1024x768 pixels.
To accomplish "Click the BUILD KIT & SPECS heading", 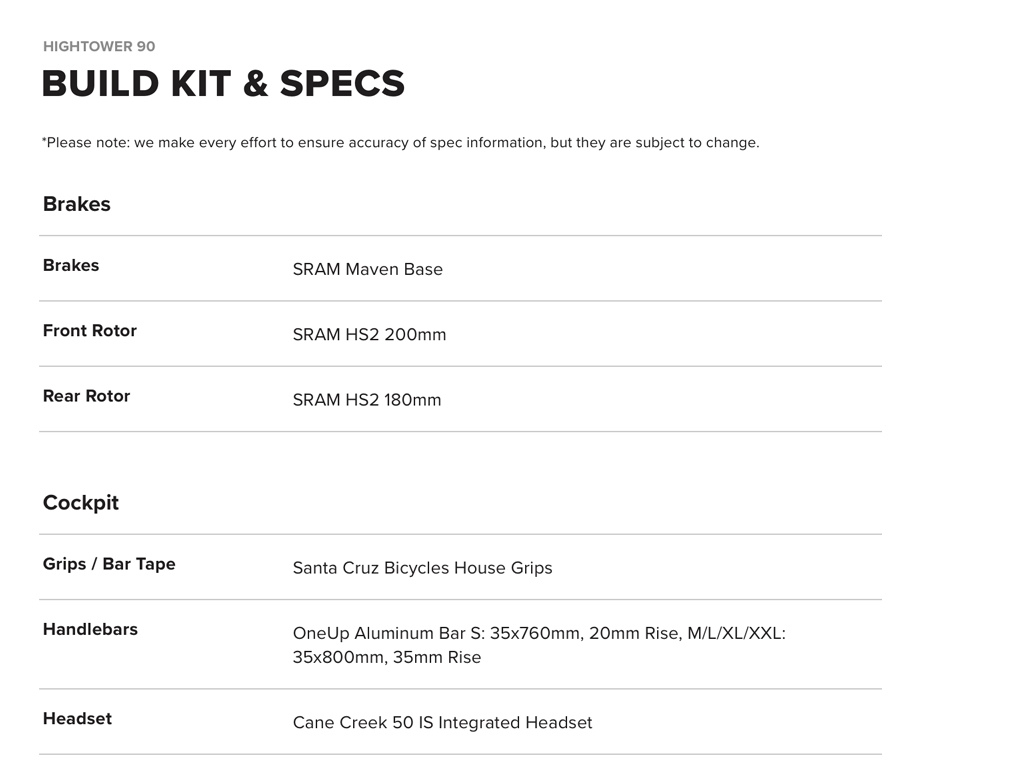I will click(223, 84).
